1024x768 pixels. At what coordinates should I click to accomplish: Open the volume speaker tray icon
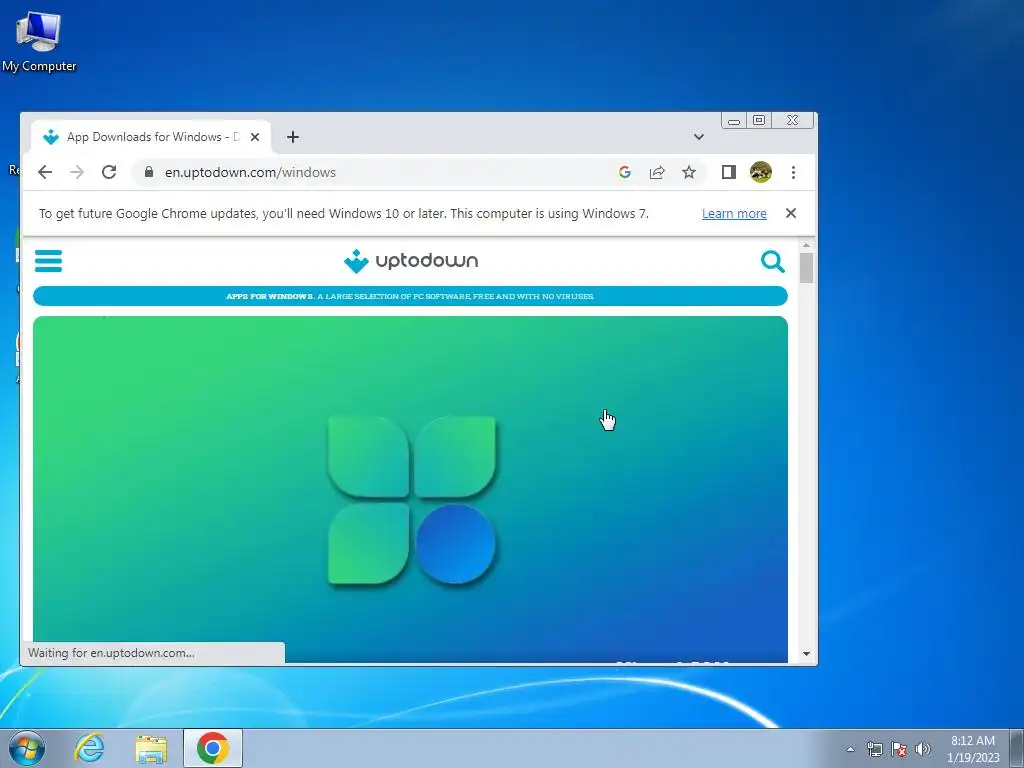(x=923, y=749)
